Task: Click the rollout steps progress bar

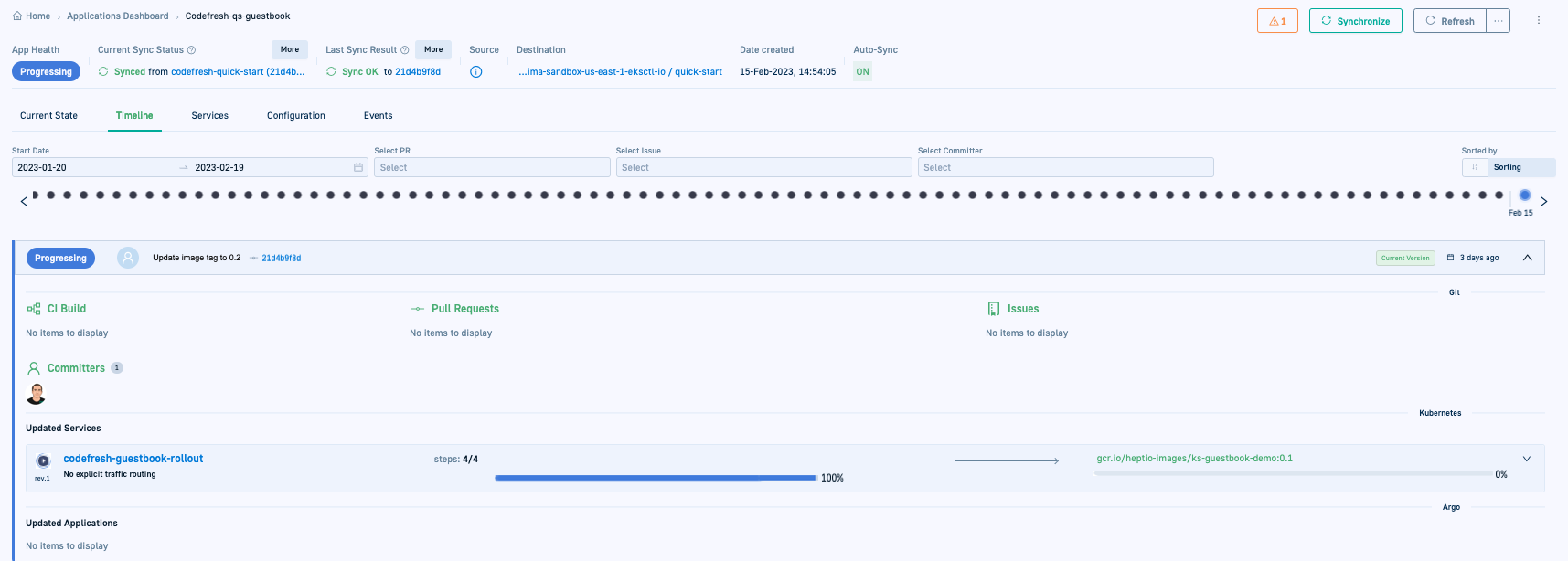Action: (656, 478)
